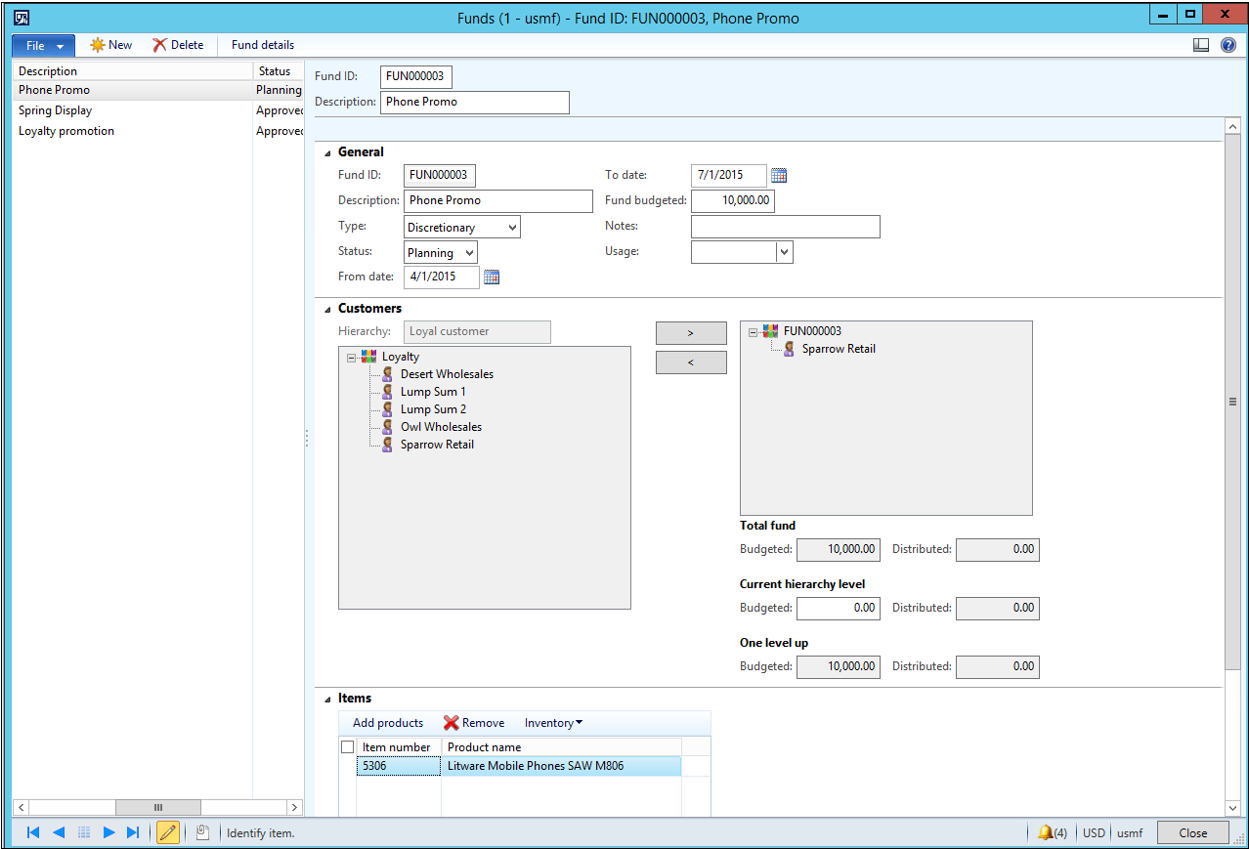
Task: Open the File menu
Action: 43,45
